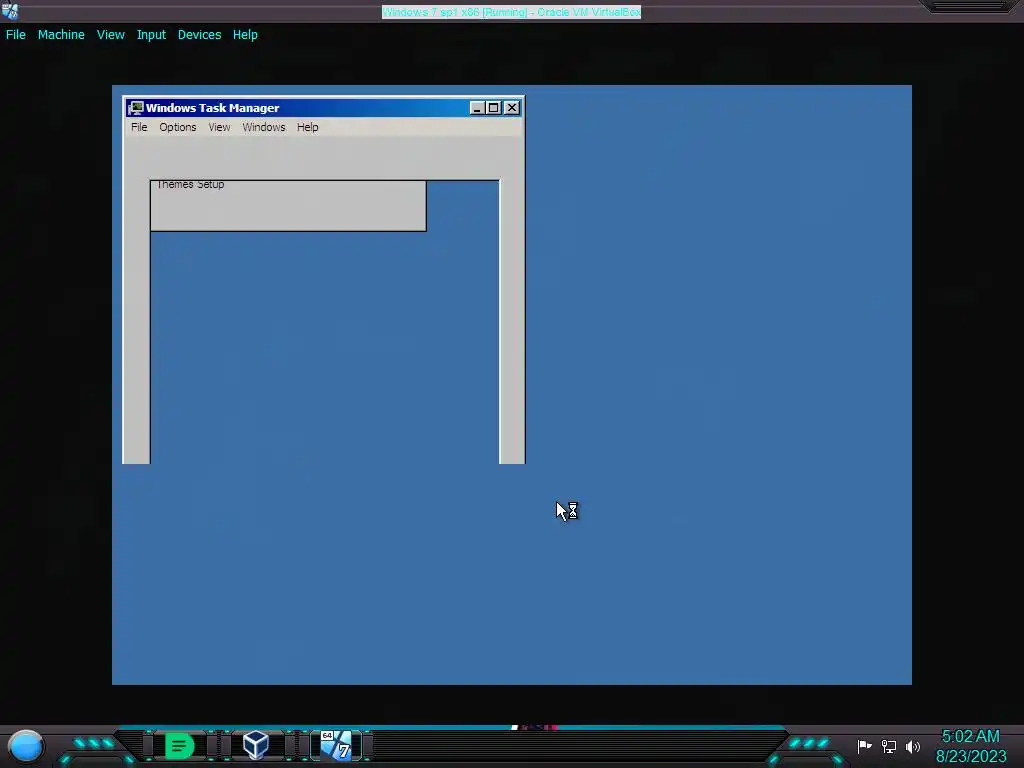Close the Windows Task Manager window

512,108
